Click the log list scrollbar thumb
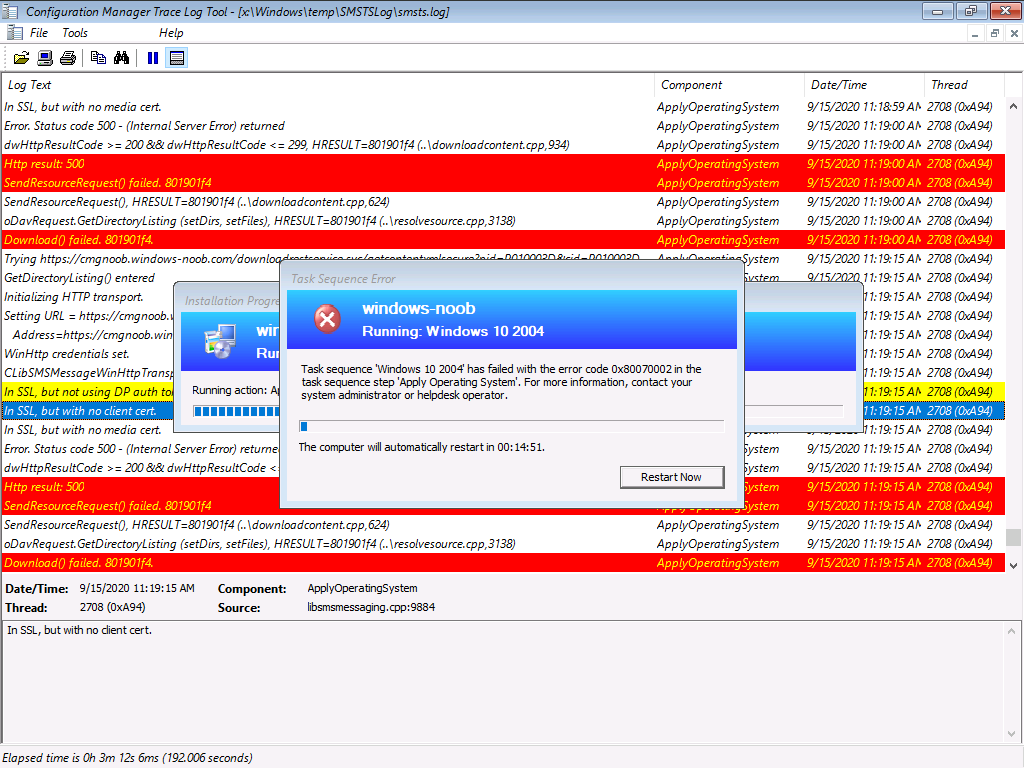The image size is (1024, 768). (x=1014, y=537)
